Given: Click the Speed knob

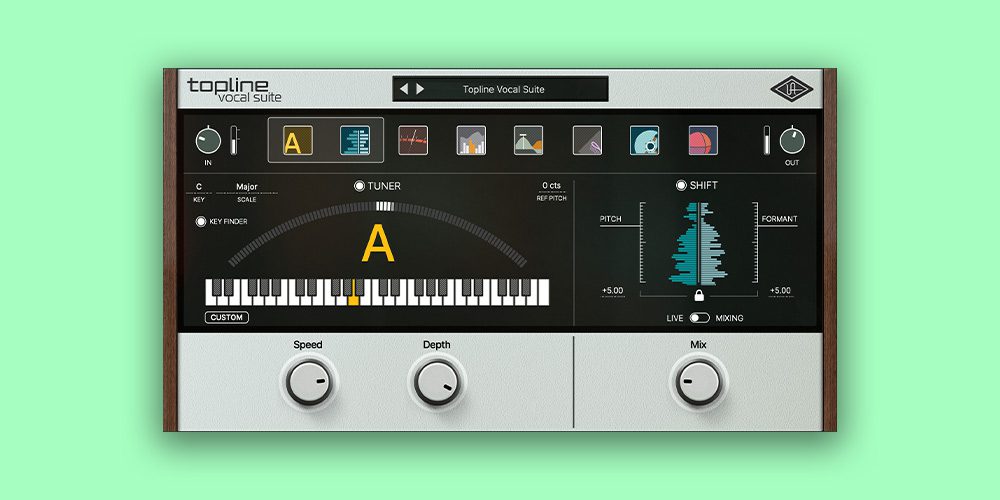Looking at the screenshot, I should (x=307, y=381).
